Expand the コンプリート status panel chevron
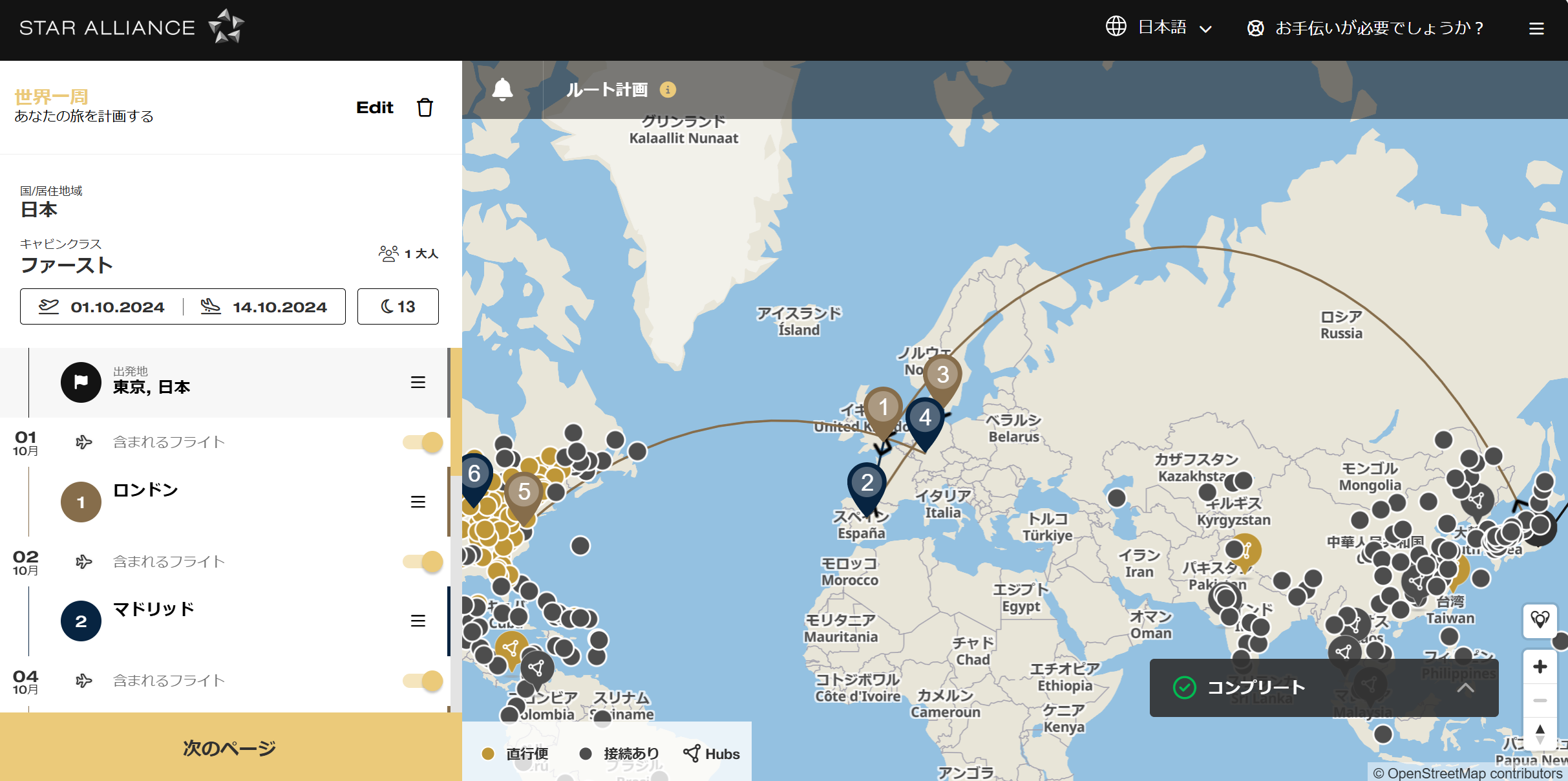1568x781 pixels. click(x=1465, y=688)
